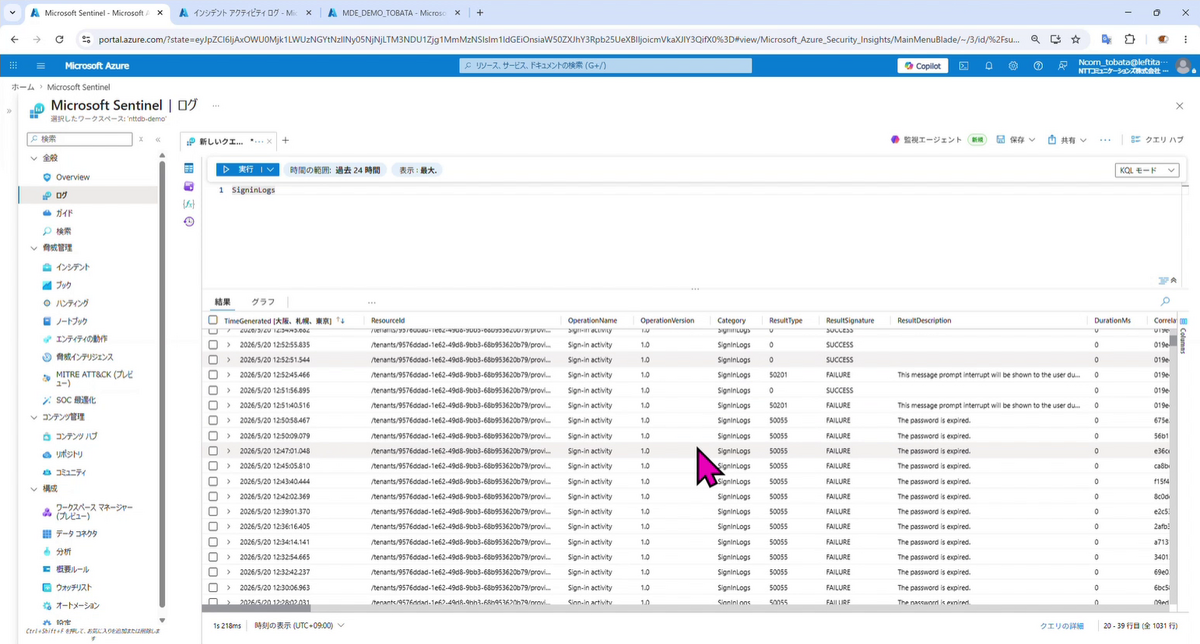Switch to the 結果 tab

point(223,301)
